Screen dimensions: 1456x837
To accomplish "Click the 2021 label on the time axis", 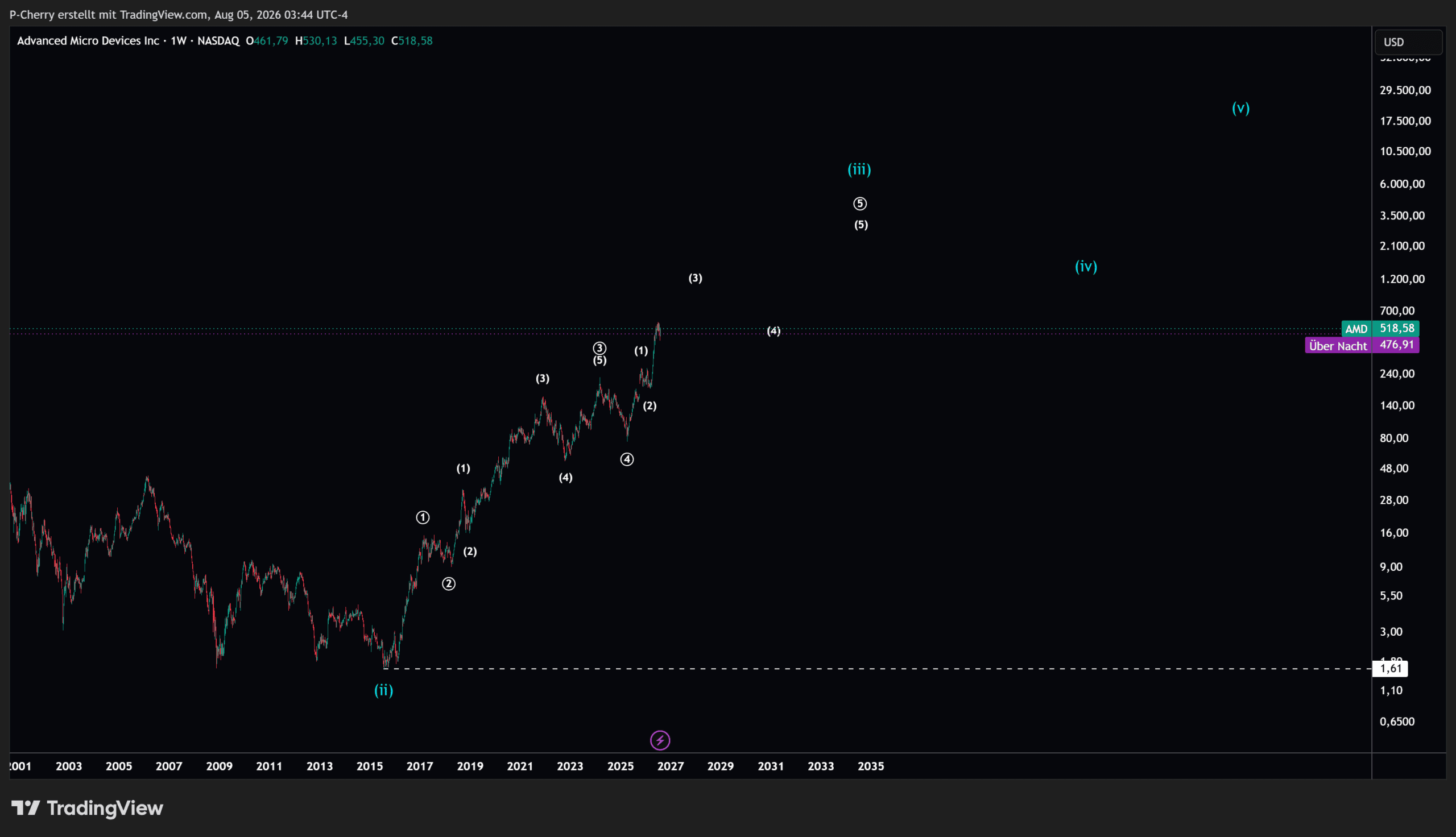I will pyautogui.click(x=520, y=766).
